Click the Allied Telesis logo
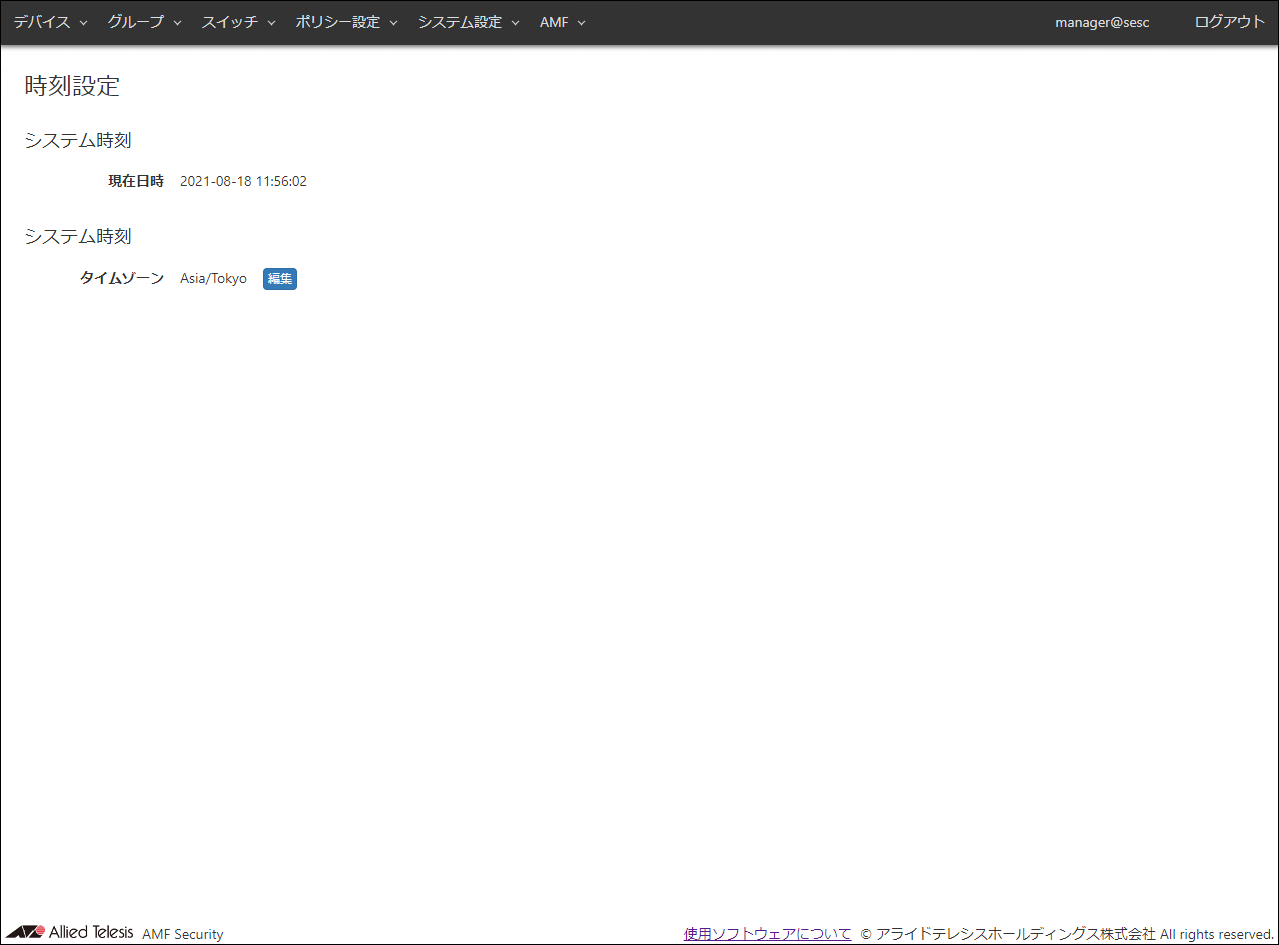This screenshot has width=1279, height=945. (x=69, y=932)
